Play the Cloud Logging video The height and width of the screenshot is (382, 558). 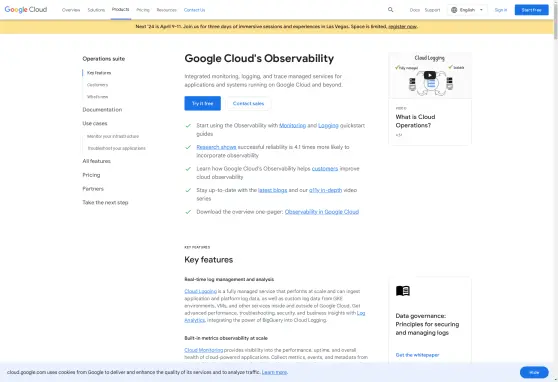tap(430, 75)
